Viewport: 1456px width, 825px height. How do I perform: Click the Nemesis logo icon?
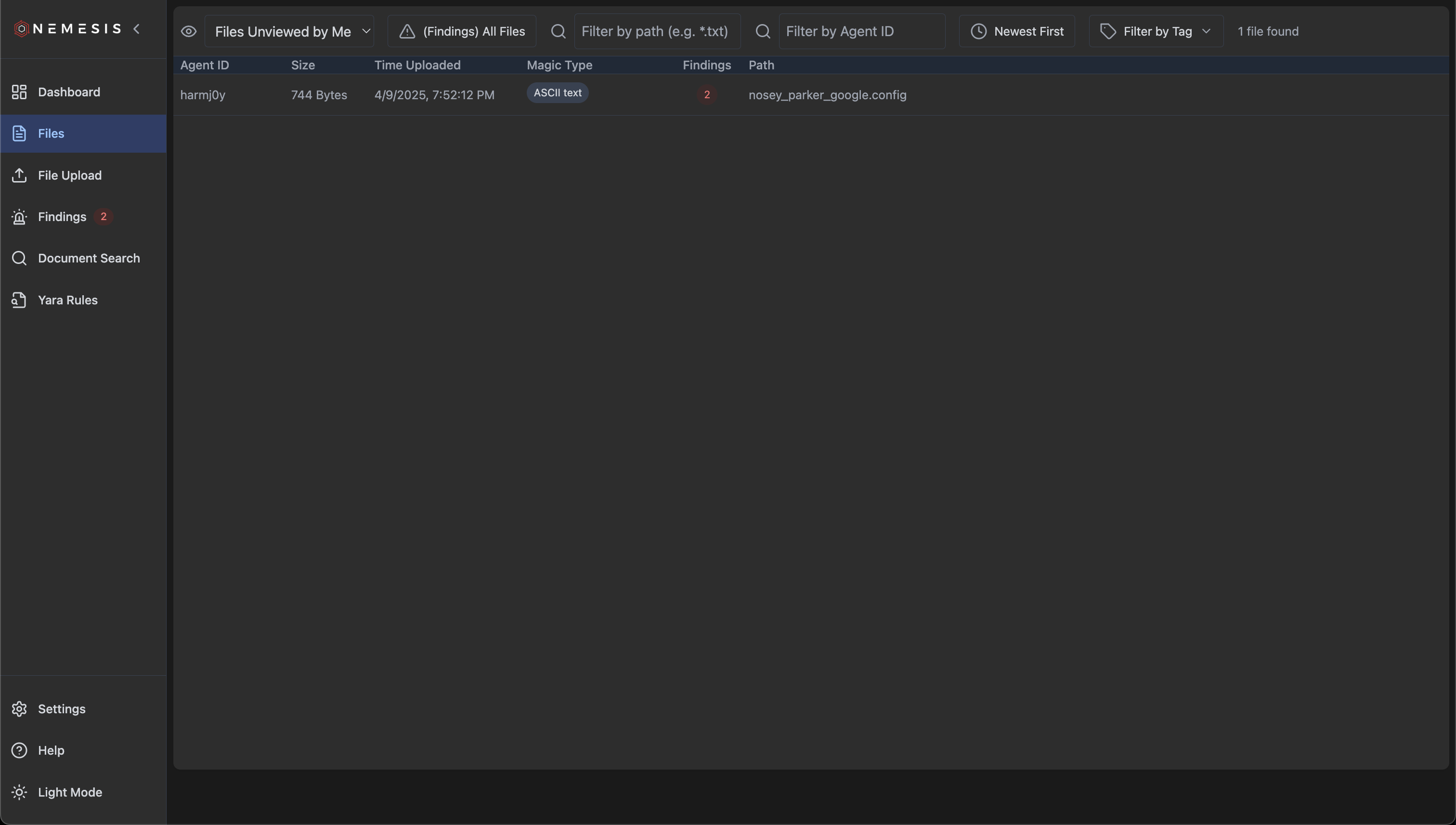(21, 29)
